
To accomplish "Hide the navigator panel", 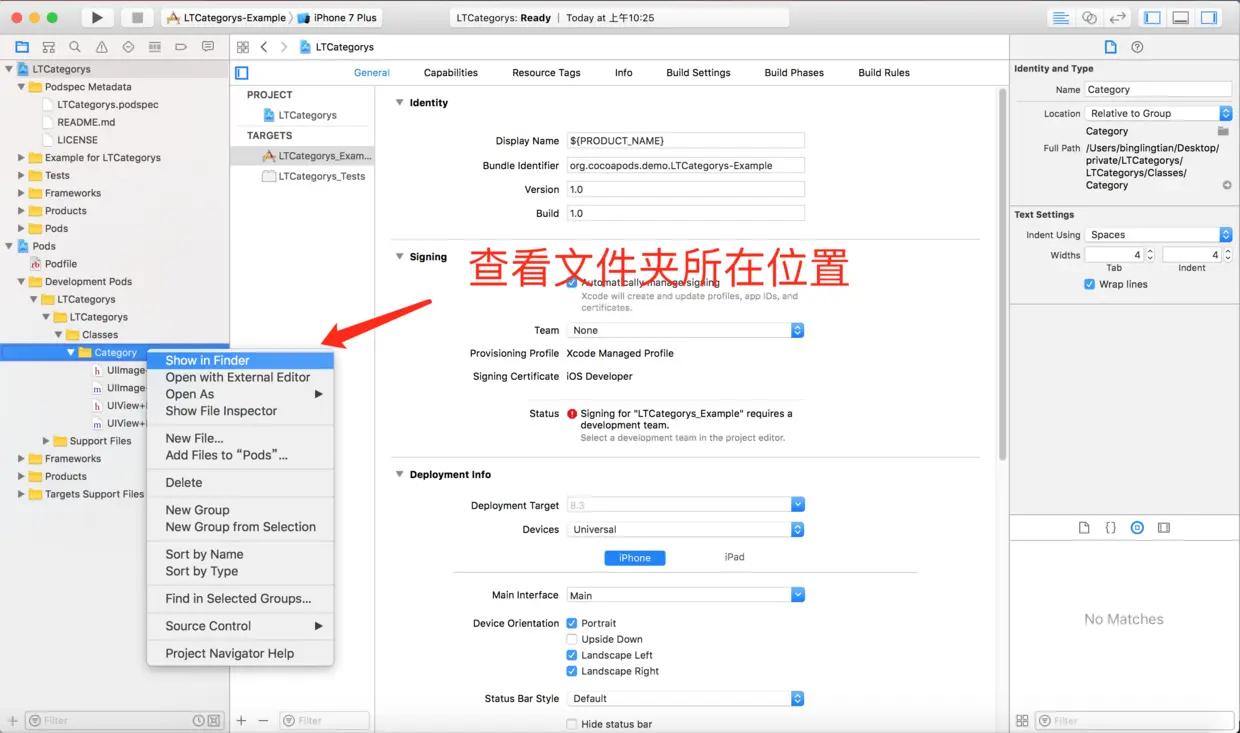I will coord(1153,18).
